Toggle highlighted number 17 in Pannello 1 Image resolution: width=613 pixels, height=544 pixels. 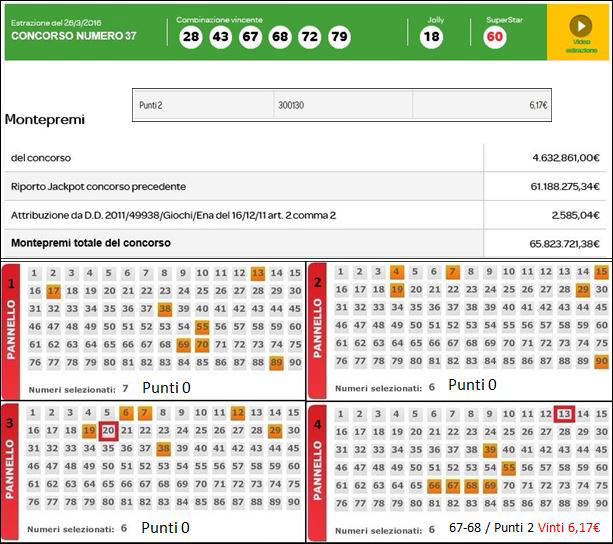tap(54, 291)
